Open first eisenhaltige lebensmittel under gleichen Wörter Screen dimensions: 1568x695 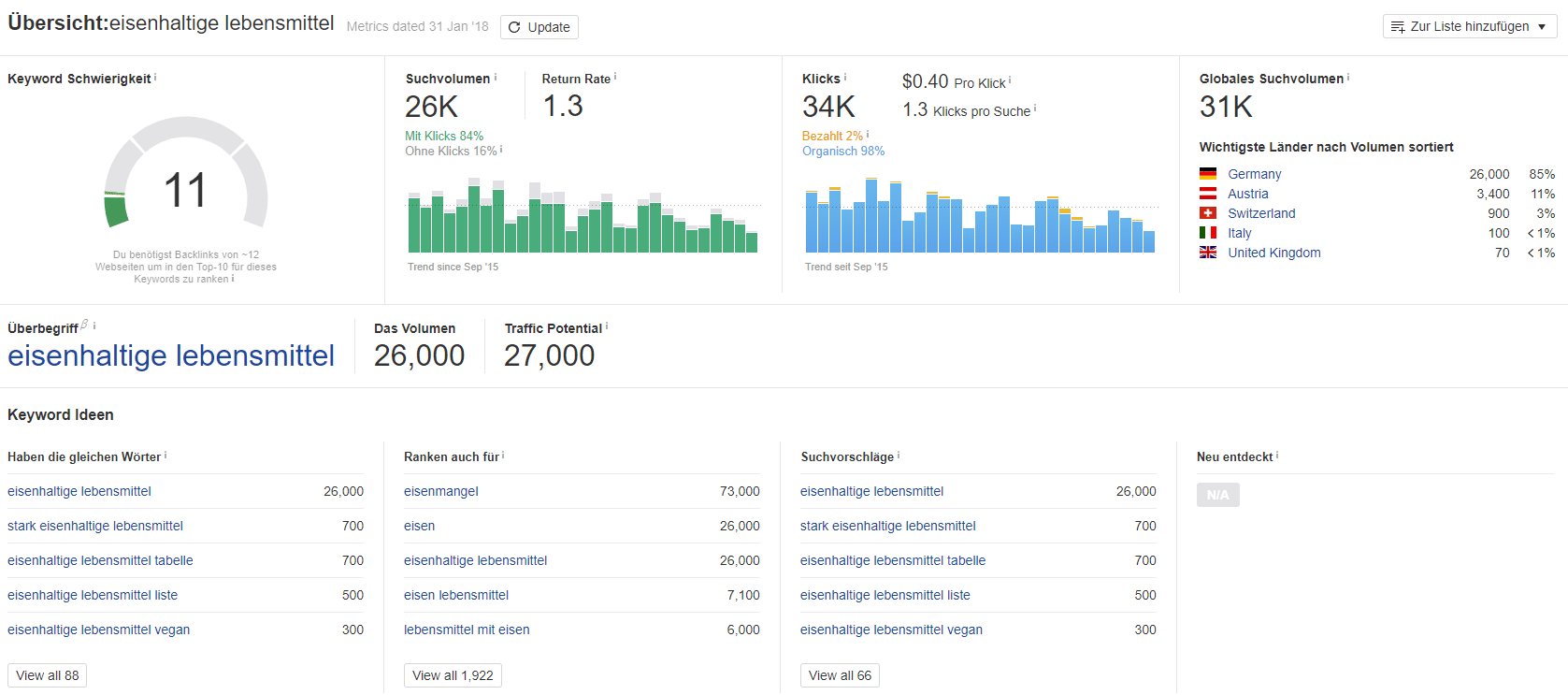pos(79,491)
